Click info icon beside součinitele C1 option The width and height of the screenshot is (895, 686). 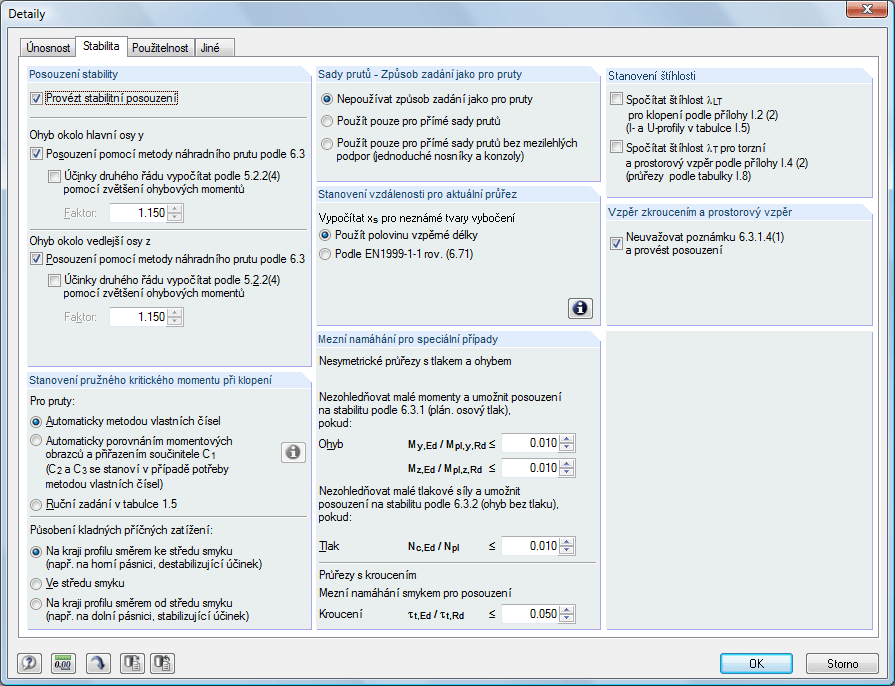pyautogui.click(x=293, y=453)
